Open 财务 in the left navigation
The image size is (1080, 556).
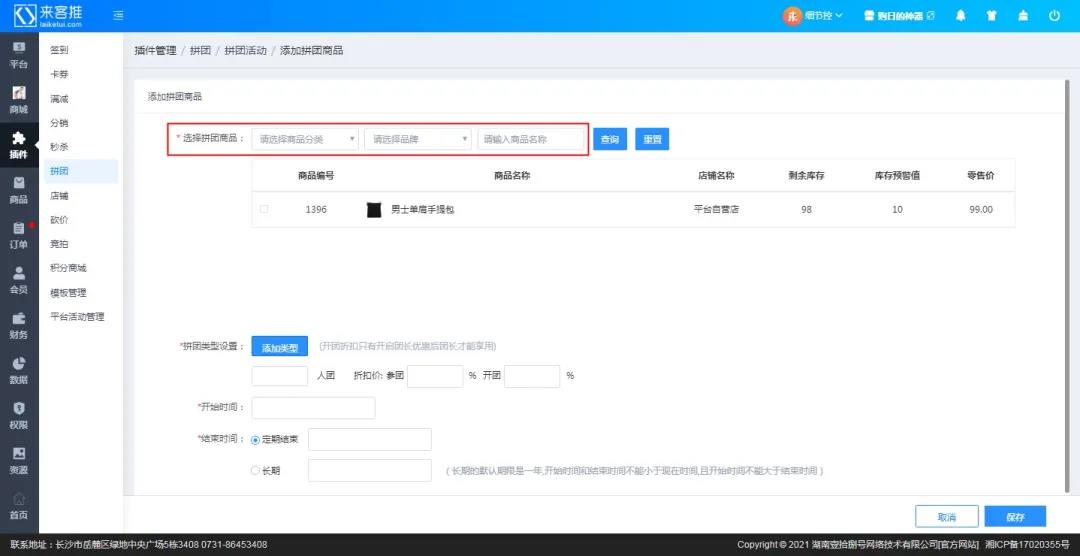tap(19, 325)
